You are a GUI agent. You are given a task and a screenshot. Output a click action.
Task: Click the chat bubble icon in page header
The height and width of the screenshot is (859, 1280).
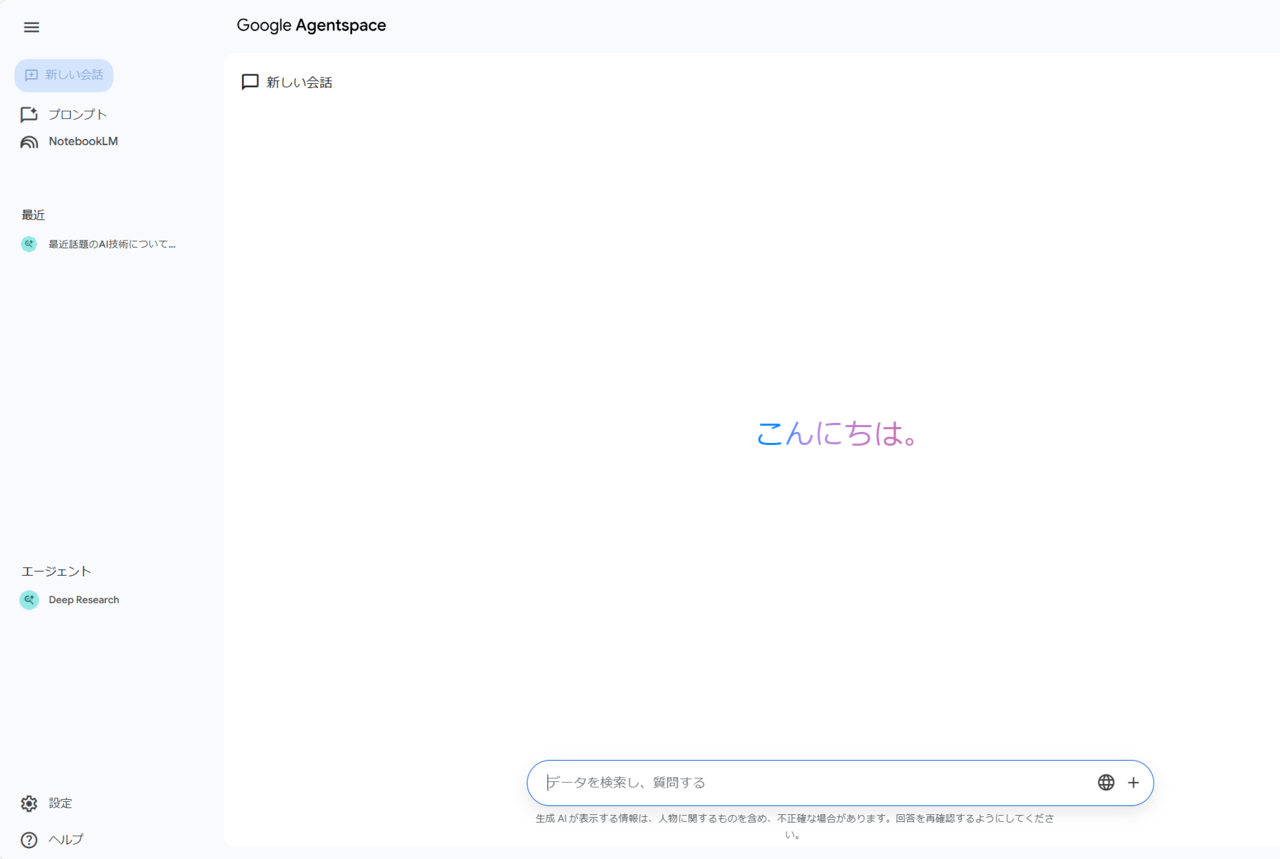point(250,82)
